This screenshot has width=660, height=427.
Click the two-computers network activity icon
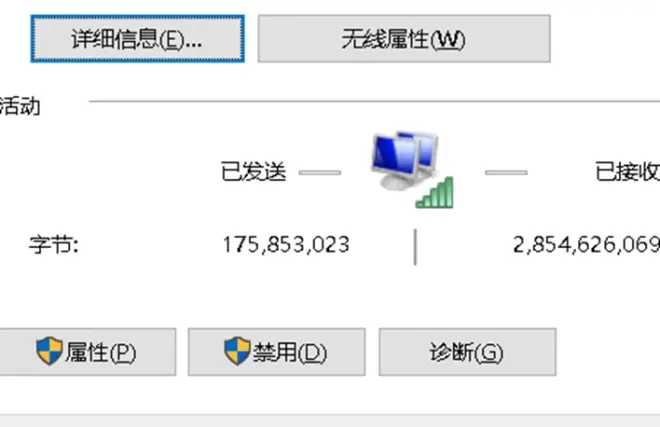412,169
